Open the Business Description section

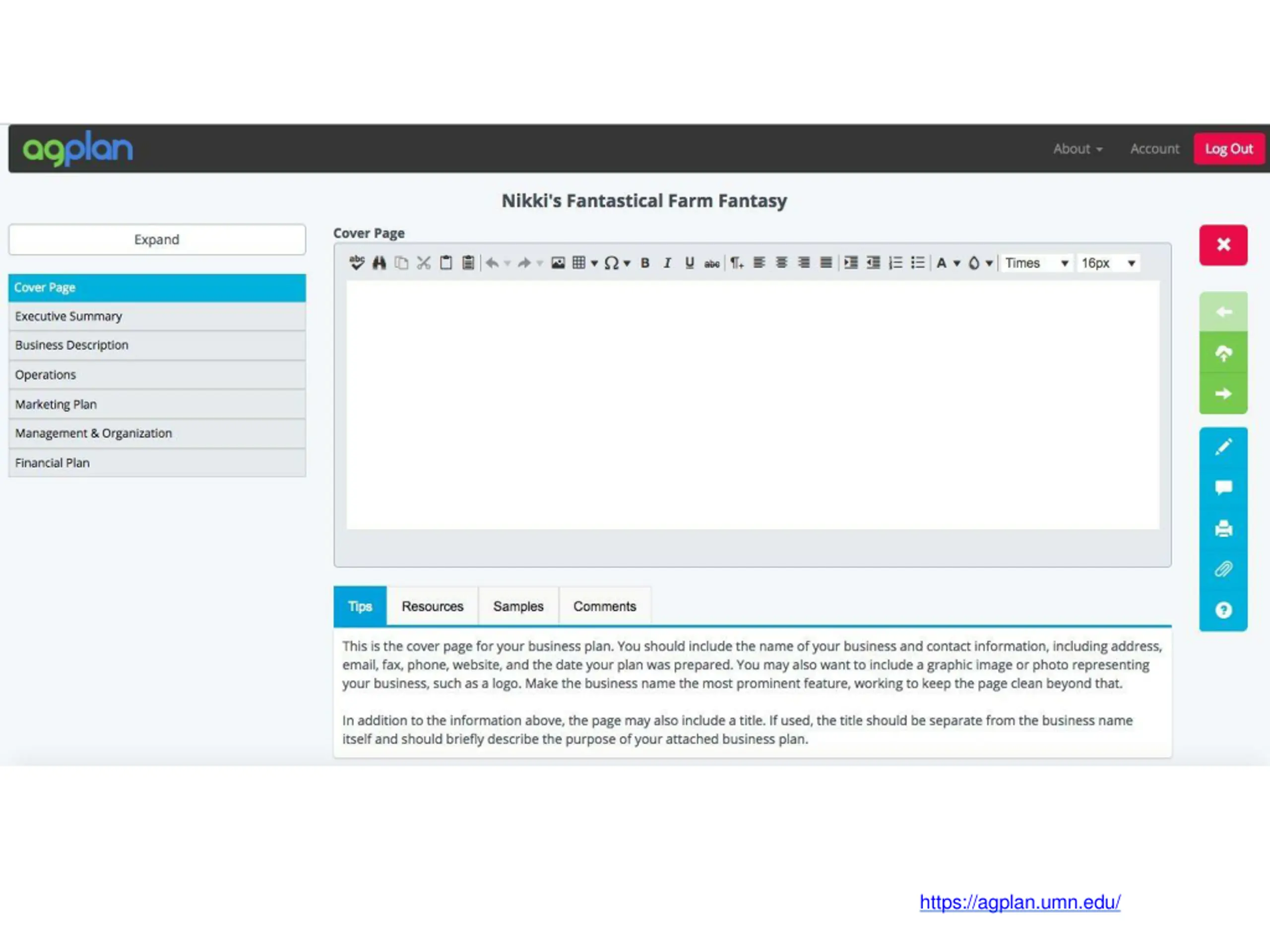tap(157, 346)
